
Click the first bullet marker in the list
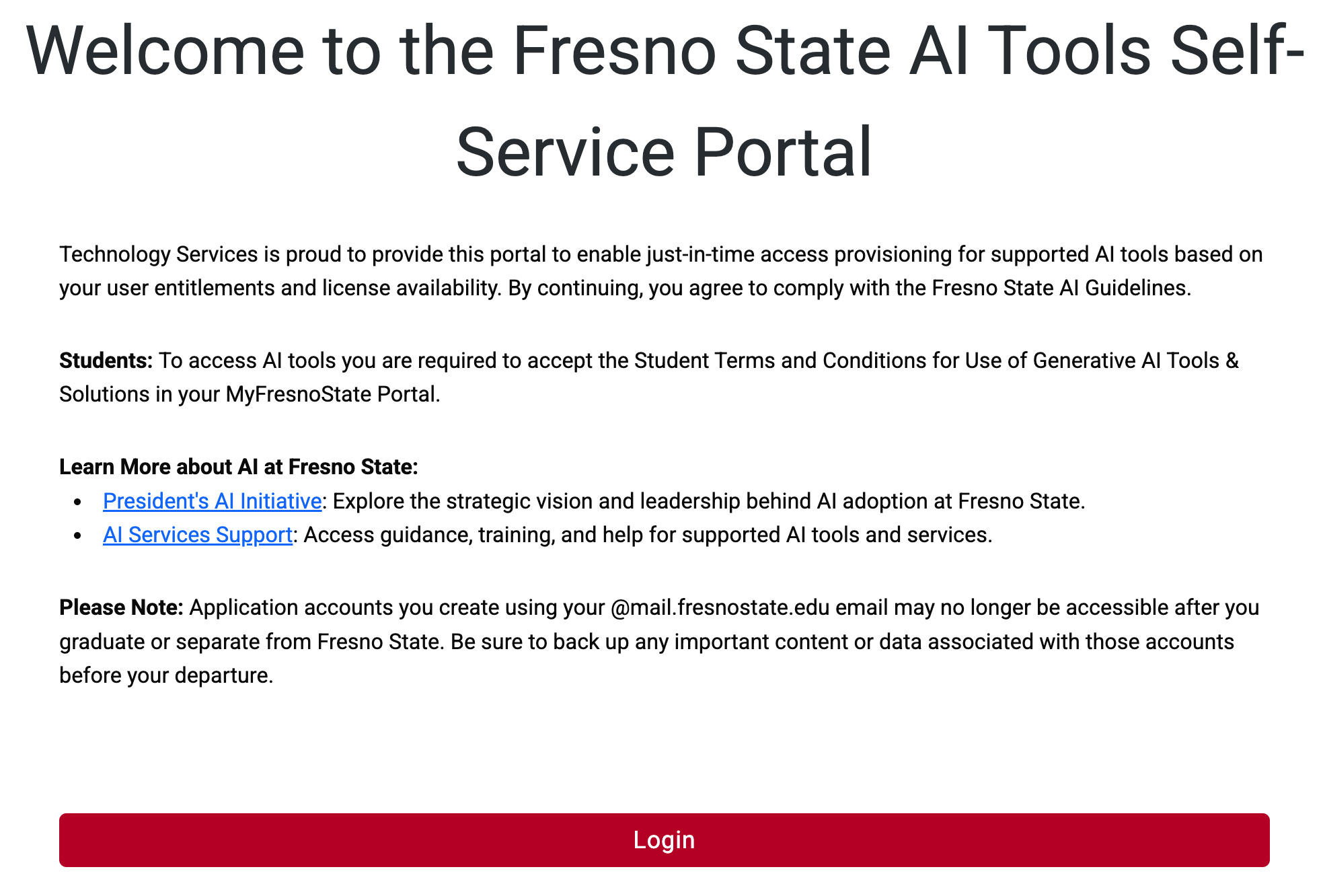pyautogui.click(x=79, y=502)
